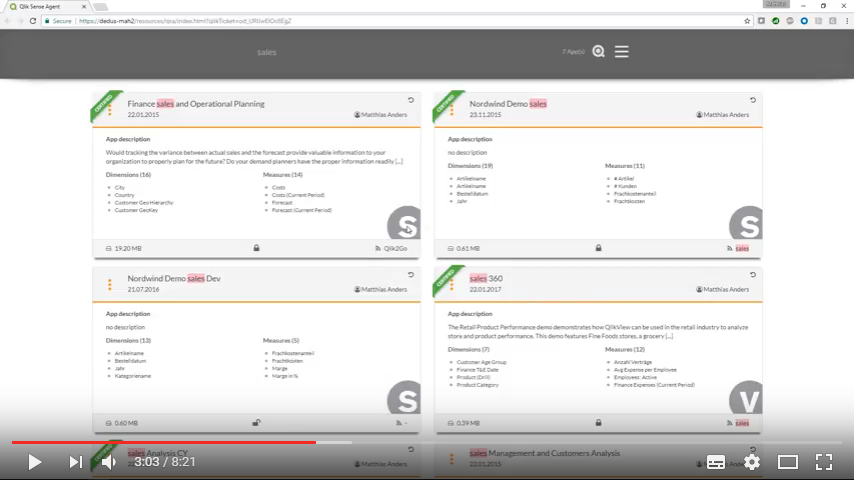Click the S logo on Finance sales card
This screenshot has height=480, width=854.
pyautogui.click(x=404, y=223)
